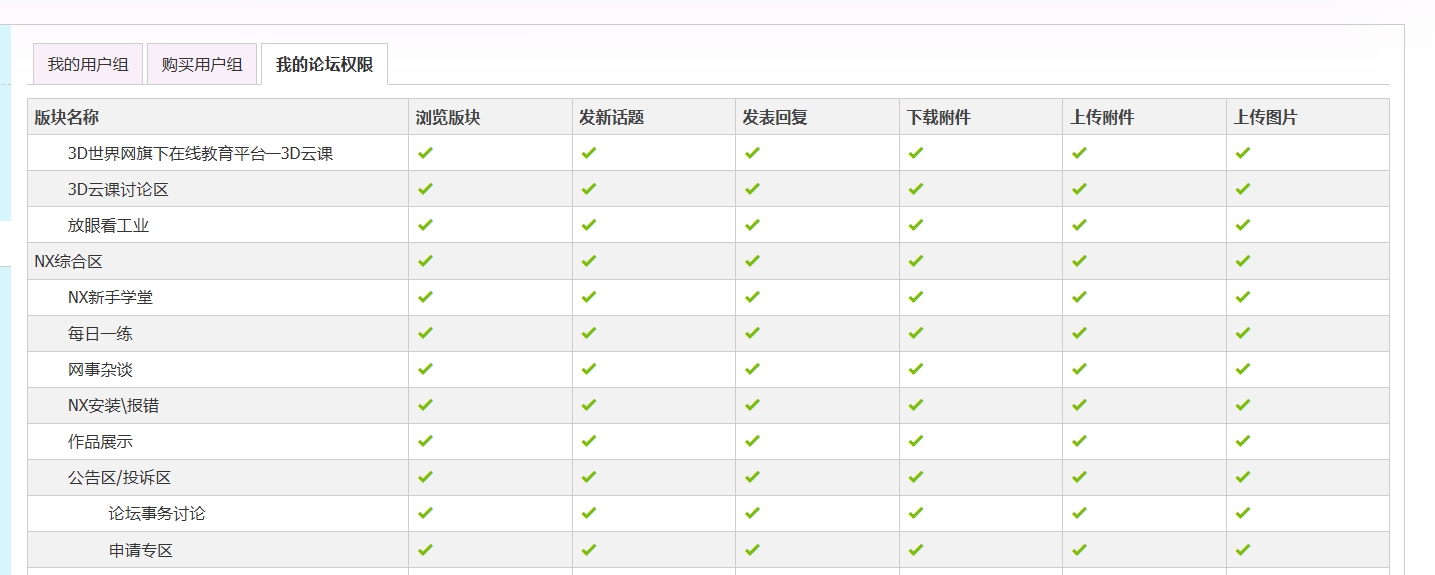The image size is (1435, 575).
Task: Select the 3D云课讨论区 forum name
Action: [x=118, y=189]
